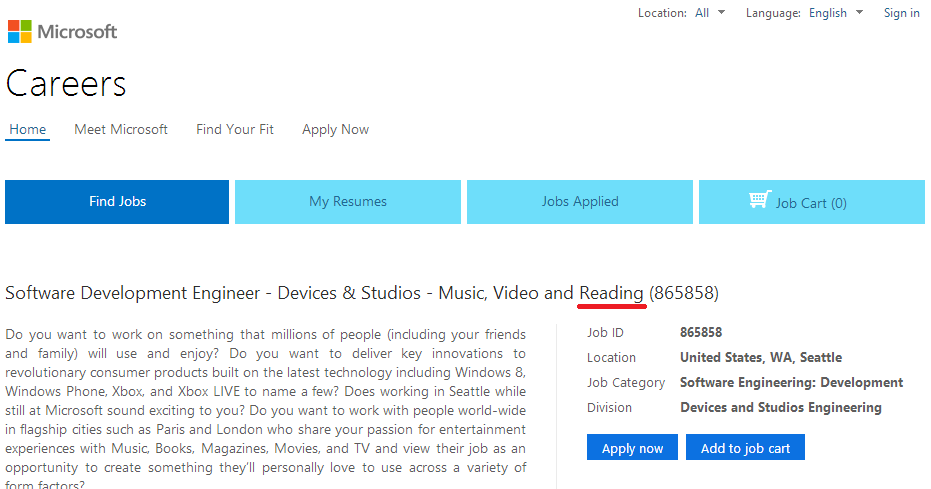Open the Location dropdown arrow
The height and width of the screenshot is (489, 931).
coord(721,12)
